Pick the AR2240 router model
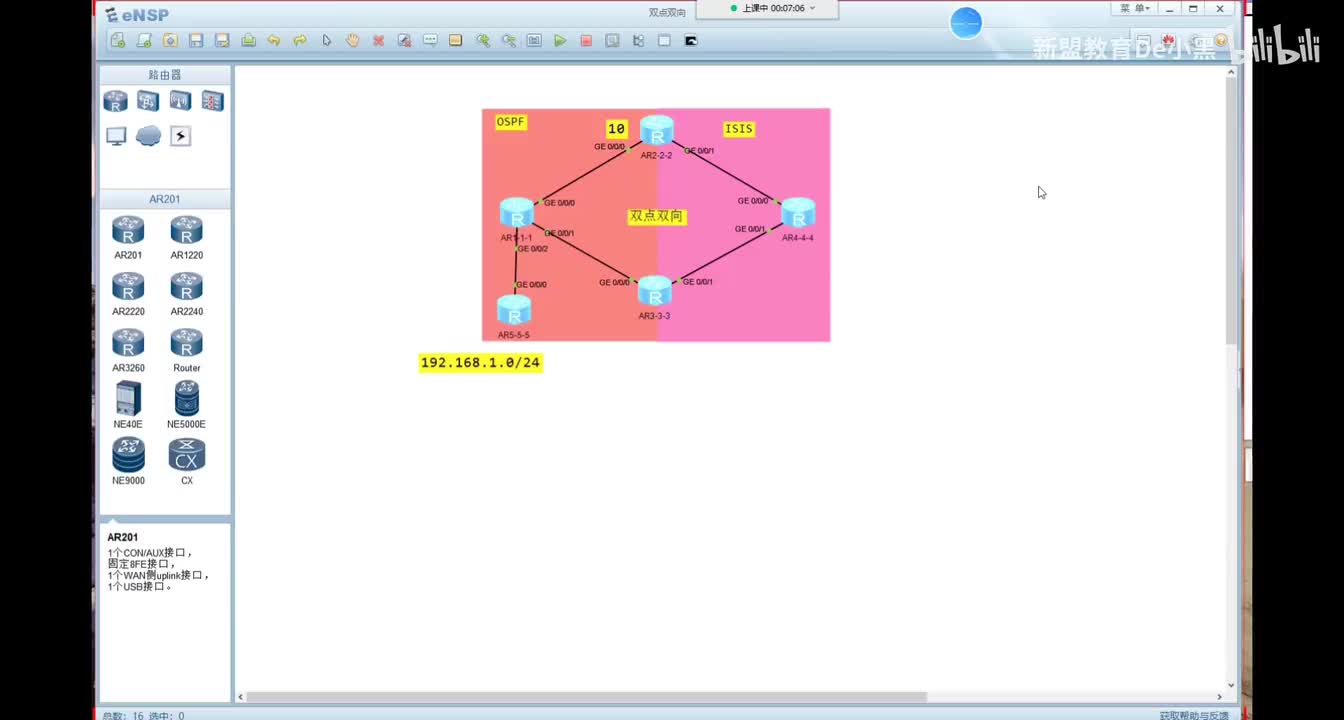 coord(187,294)
